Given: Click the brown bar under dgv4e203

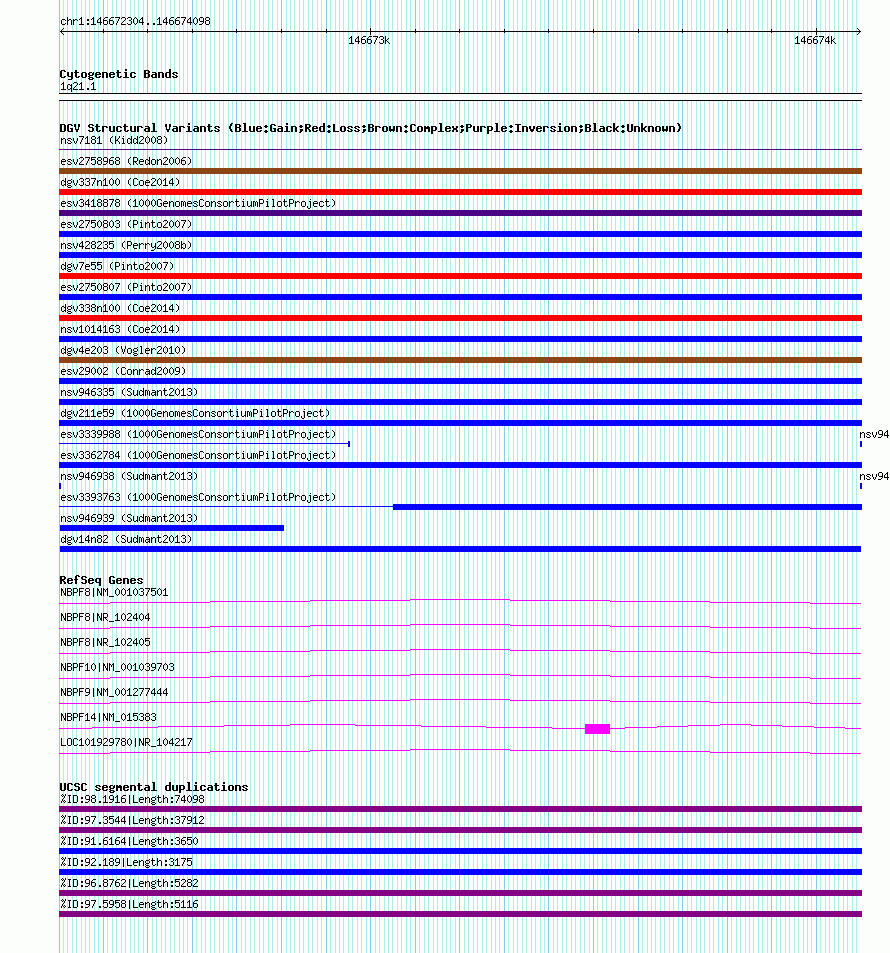Looking at the screenshot, I should (460, 360).
